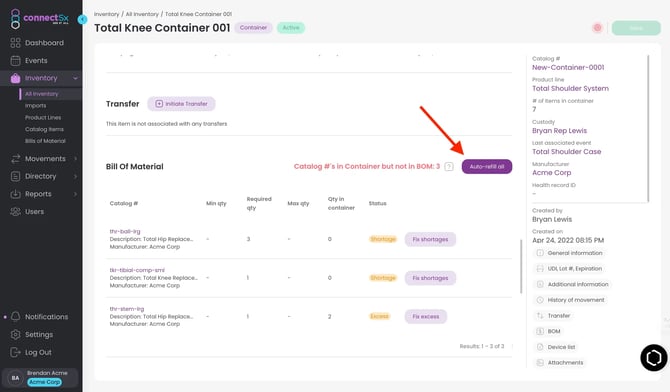Click the Additional information section icon
670x392 pixels.
540,284
